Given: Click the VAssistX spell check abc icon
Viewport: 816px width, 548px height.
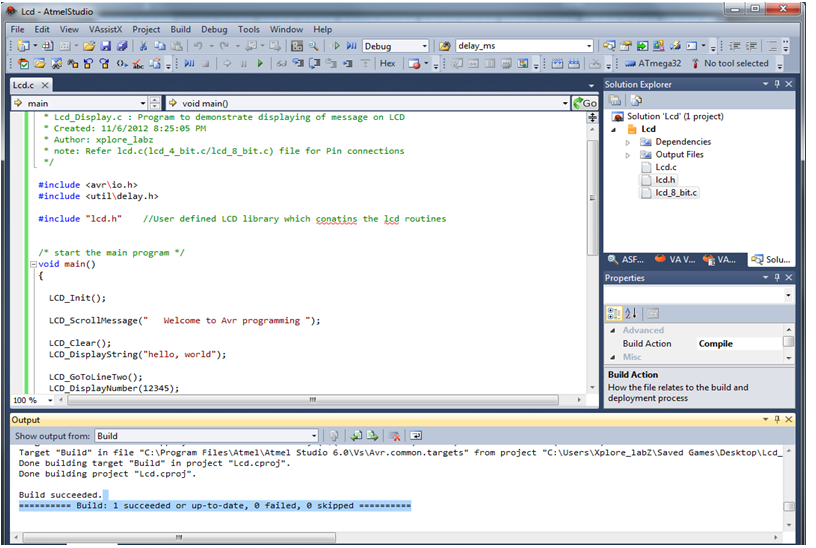Looking at the screenshot, I should 138,63.
